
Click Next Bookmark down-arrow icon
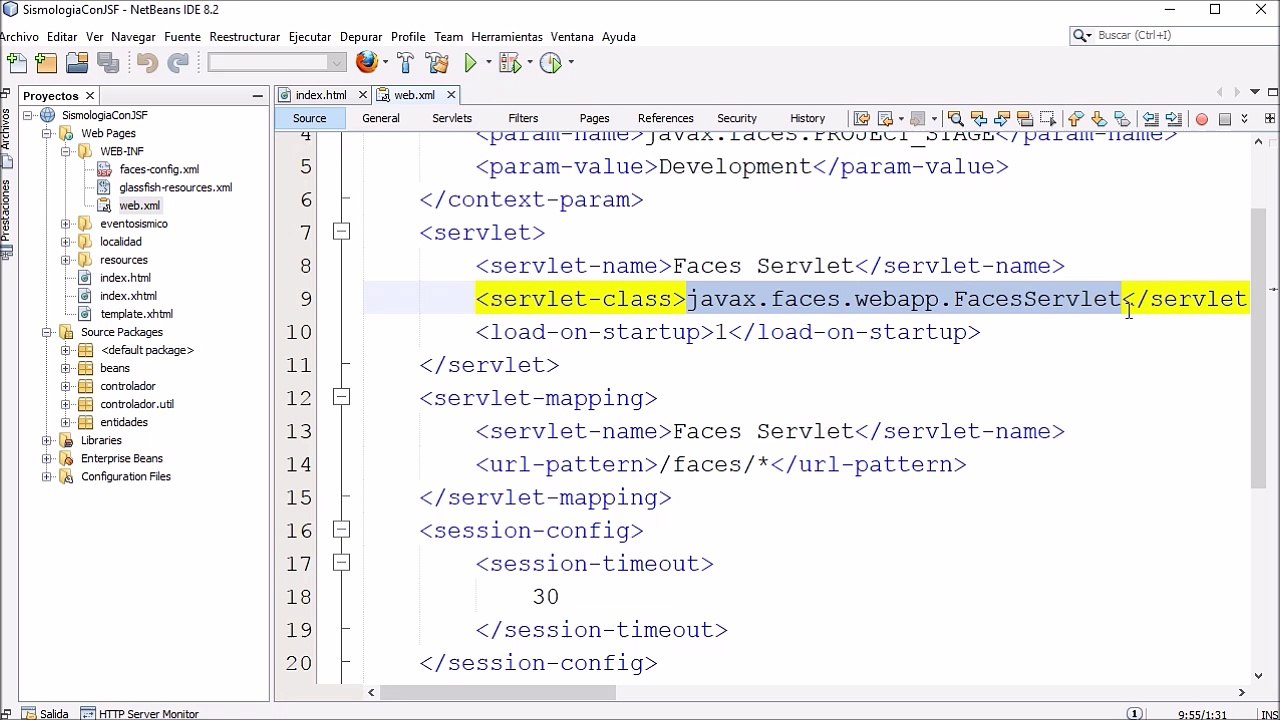[1098, 118]
